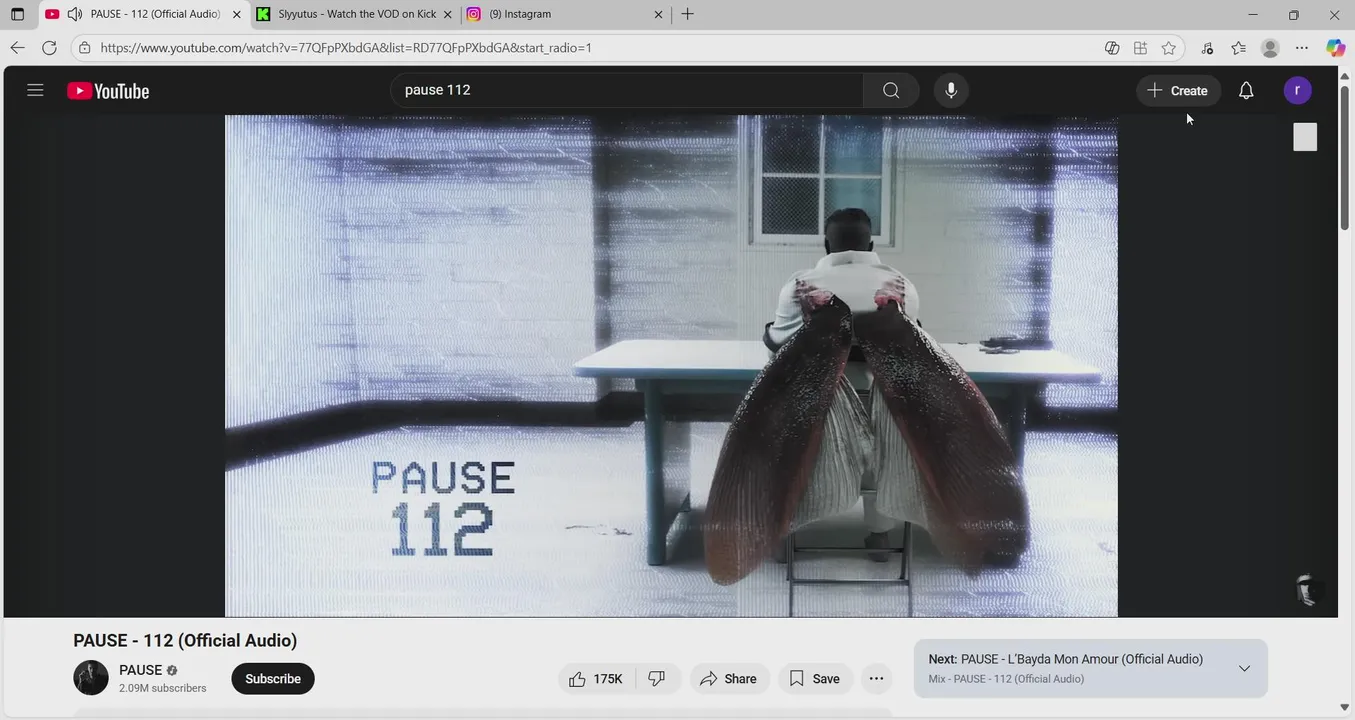
Task: Open next track L'Bayda Mon Amour
Action: pos(1066,659)
